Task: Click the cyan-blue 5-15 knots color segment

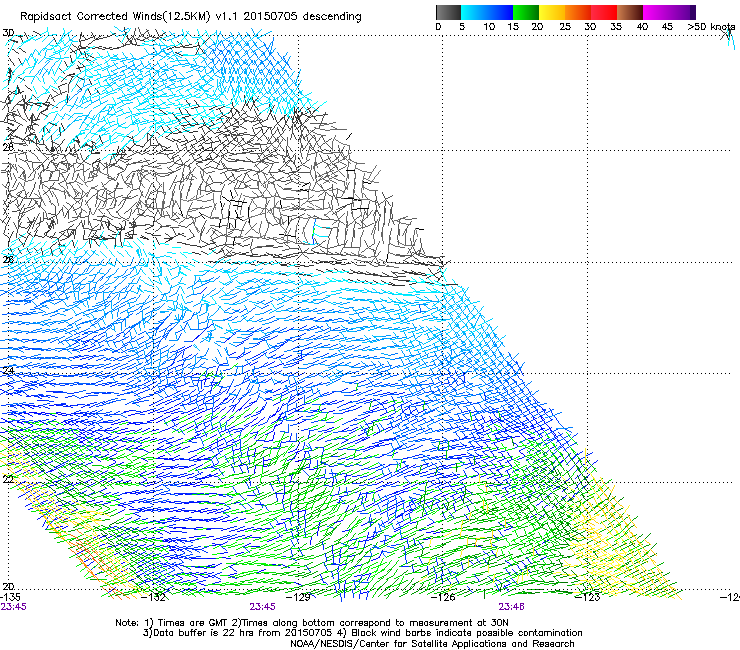Action: [487, 12]
